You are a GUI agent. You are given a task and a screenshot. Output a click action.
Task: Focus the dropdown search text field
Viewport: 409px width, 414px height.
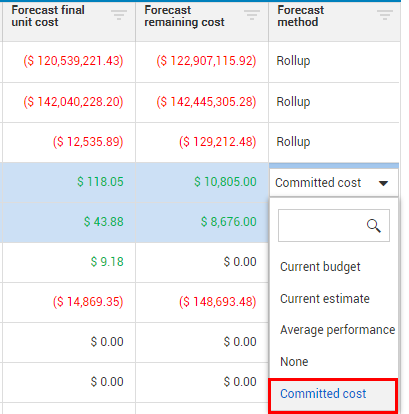coord(334,225)
